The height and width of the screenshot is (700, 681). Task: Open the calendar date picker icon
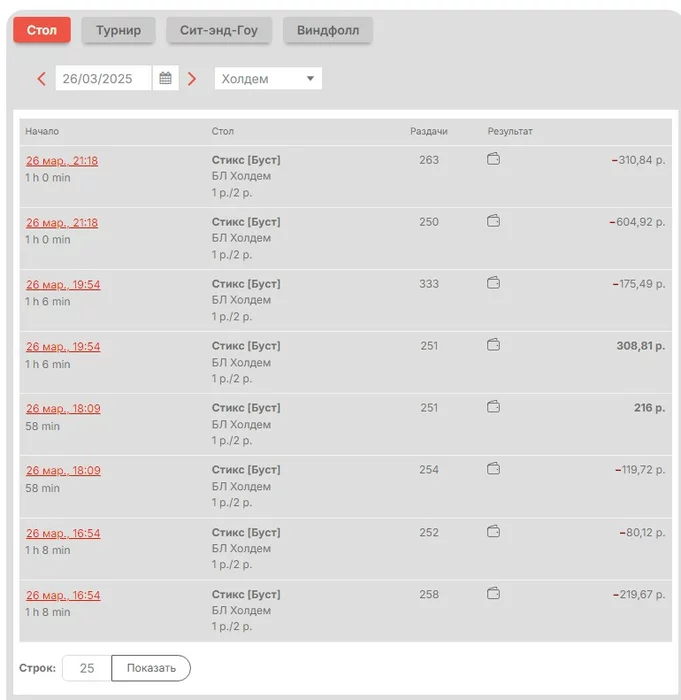(166, 78)
